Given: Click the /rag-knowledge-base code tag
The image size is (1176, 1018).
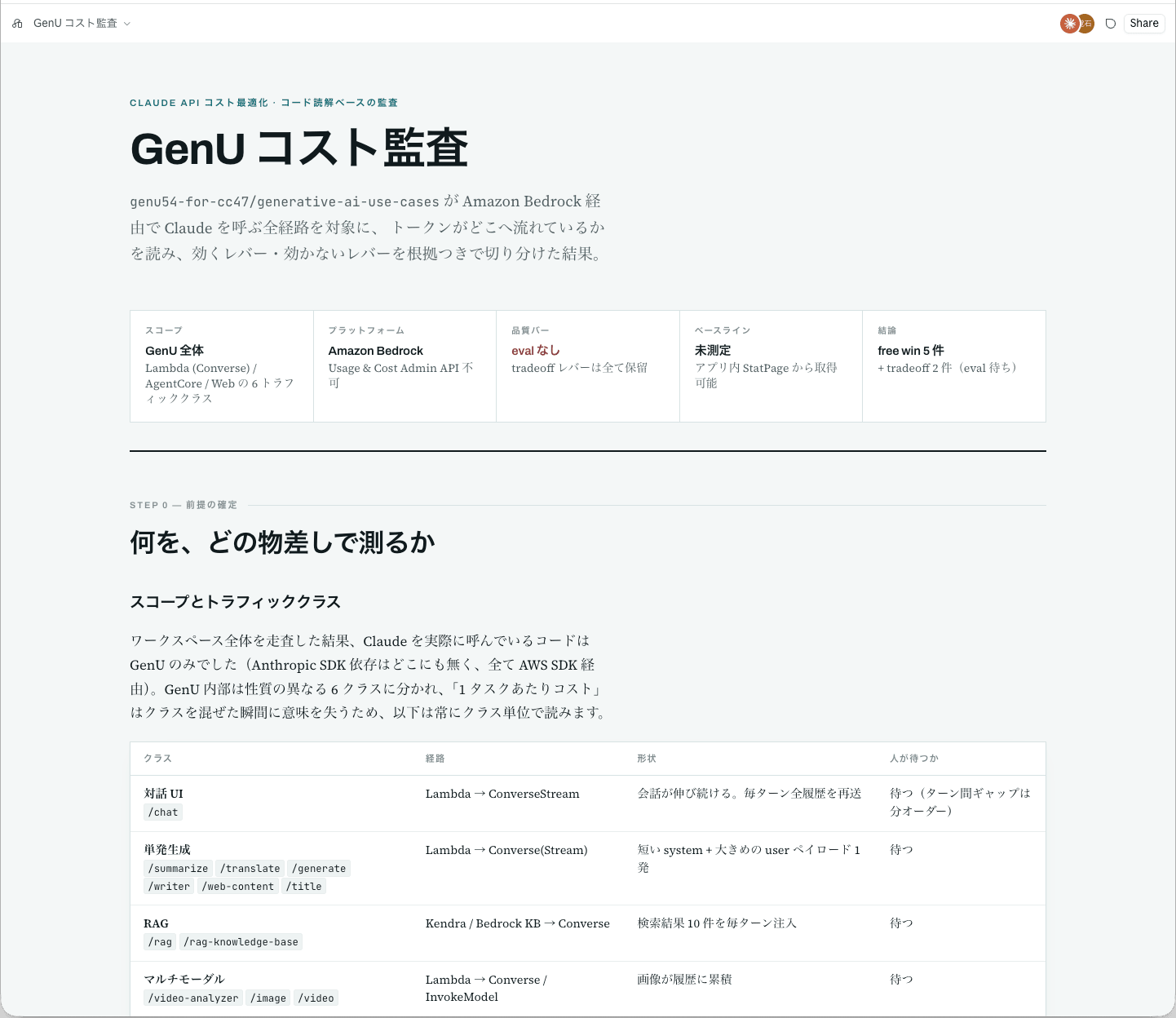Looking at the screenshot, I should (241, 942).
